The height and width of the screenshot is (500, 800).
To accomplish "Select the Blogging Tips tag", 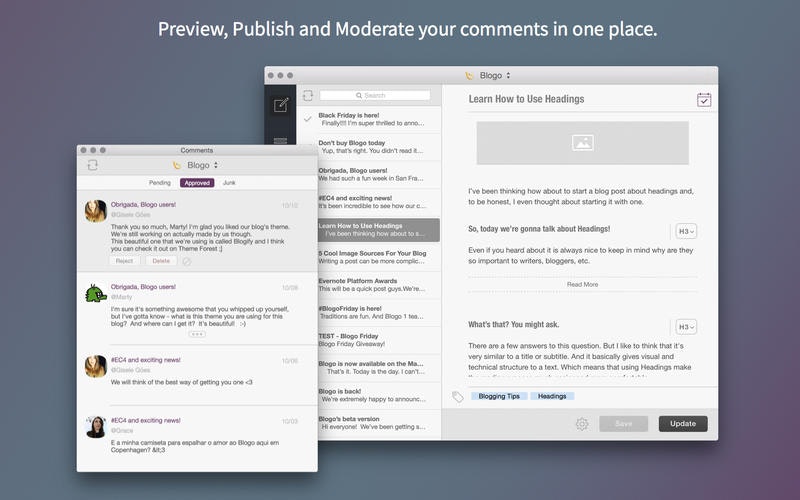I will [x=499, y=396].
